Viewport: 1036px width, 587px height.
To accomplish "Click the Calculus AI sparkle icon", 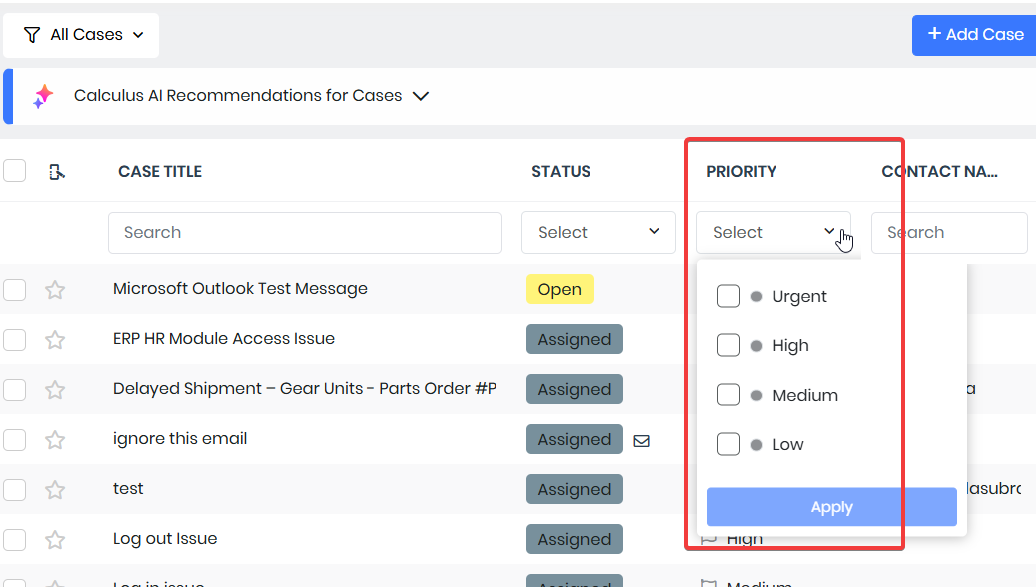I will point(43,96).
